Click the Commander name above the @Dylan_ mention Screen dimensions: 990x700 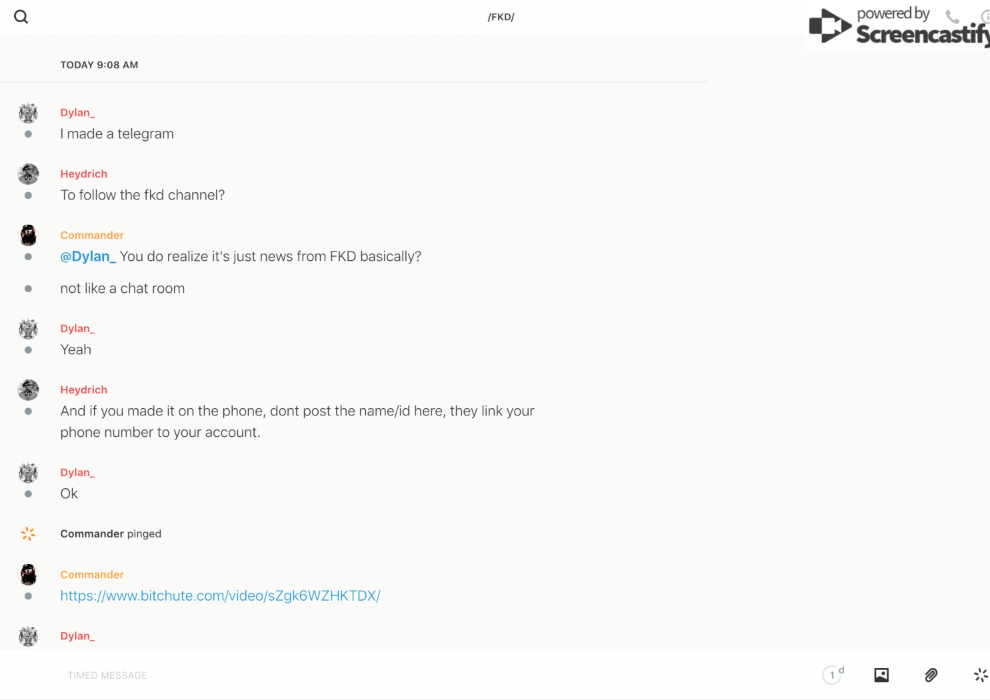coord(92,236)
